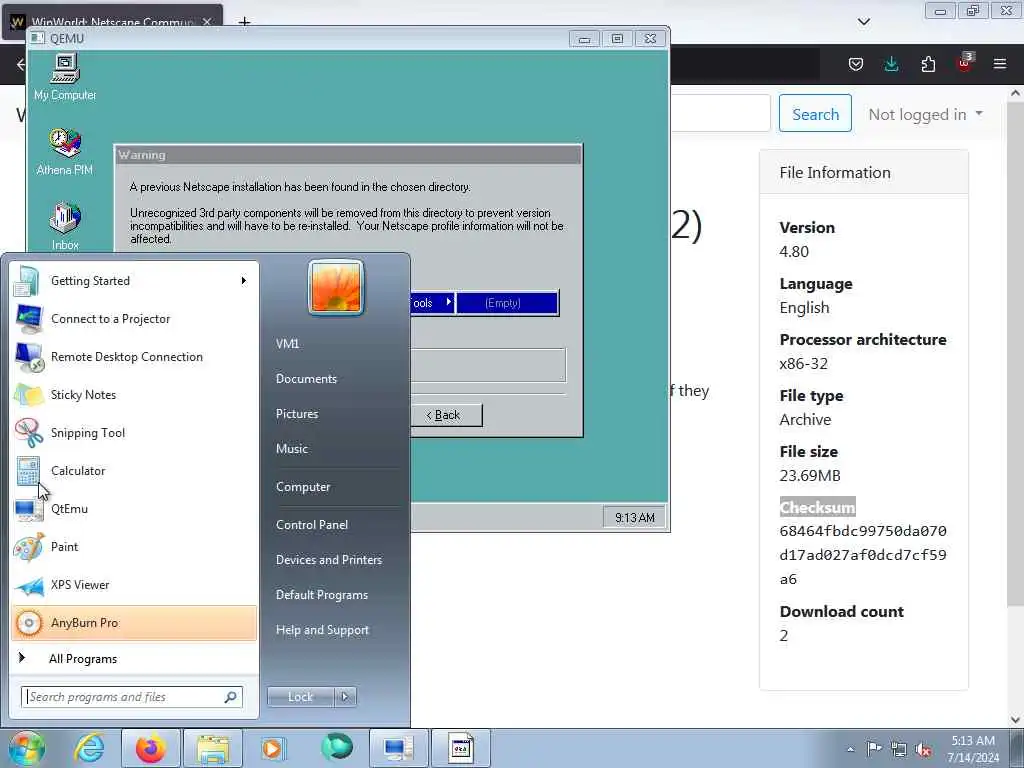Click network tray icon

[x=899, y=750]
